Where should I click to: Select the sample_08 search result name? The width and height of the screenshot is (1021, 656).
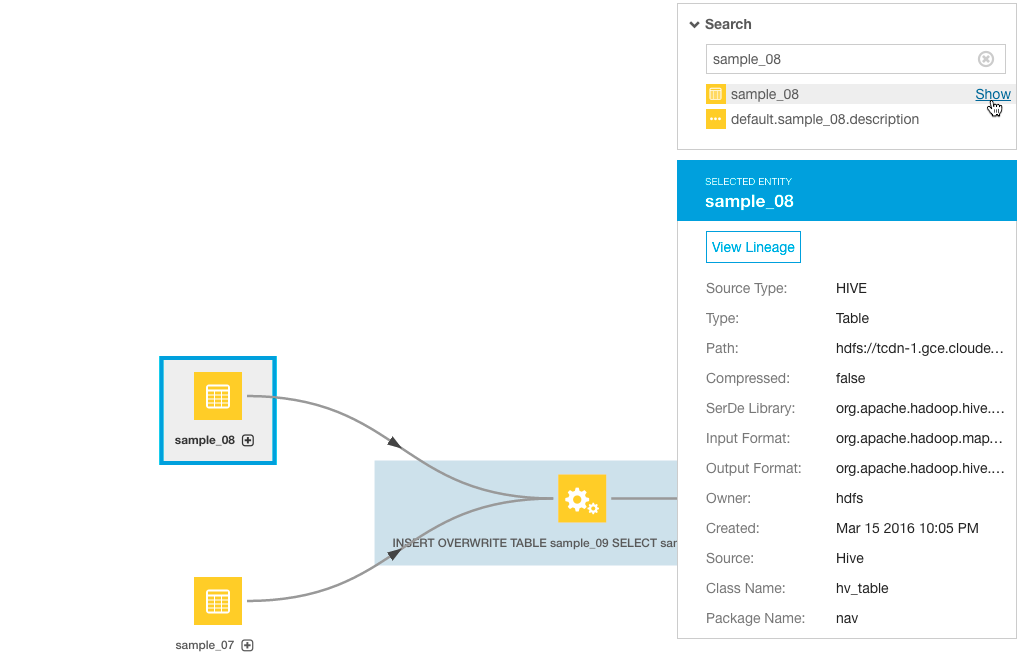point(764,94)
